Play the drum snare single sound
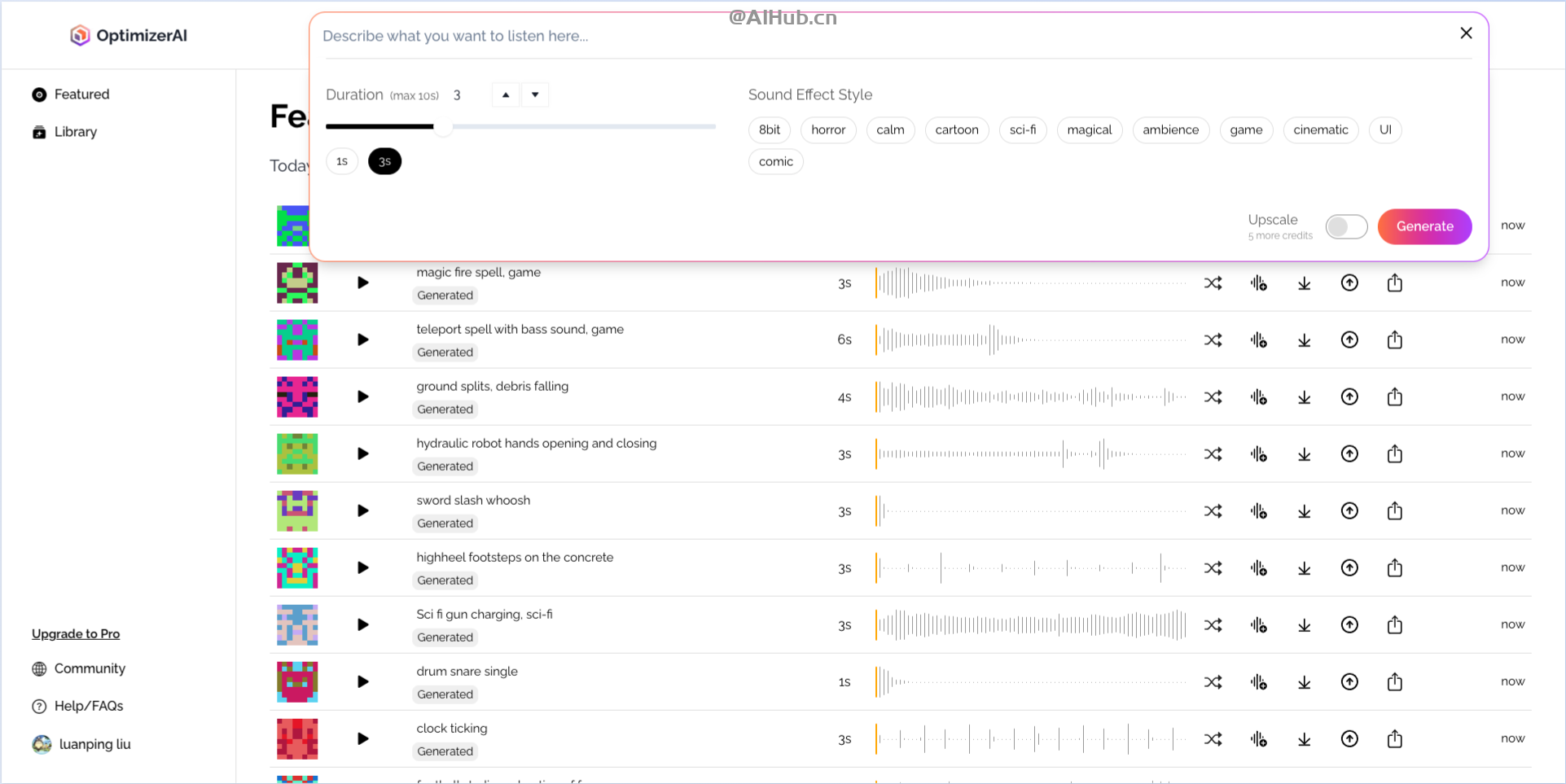Viewport: 1566px width, 784px height. [363, 682]
